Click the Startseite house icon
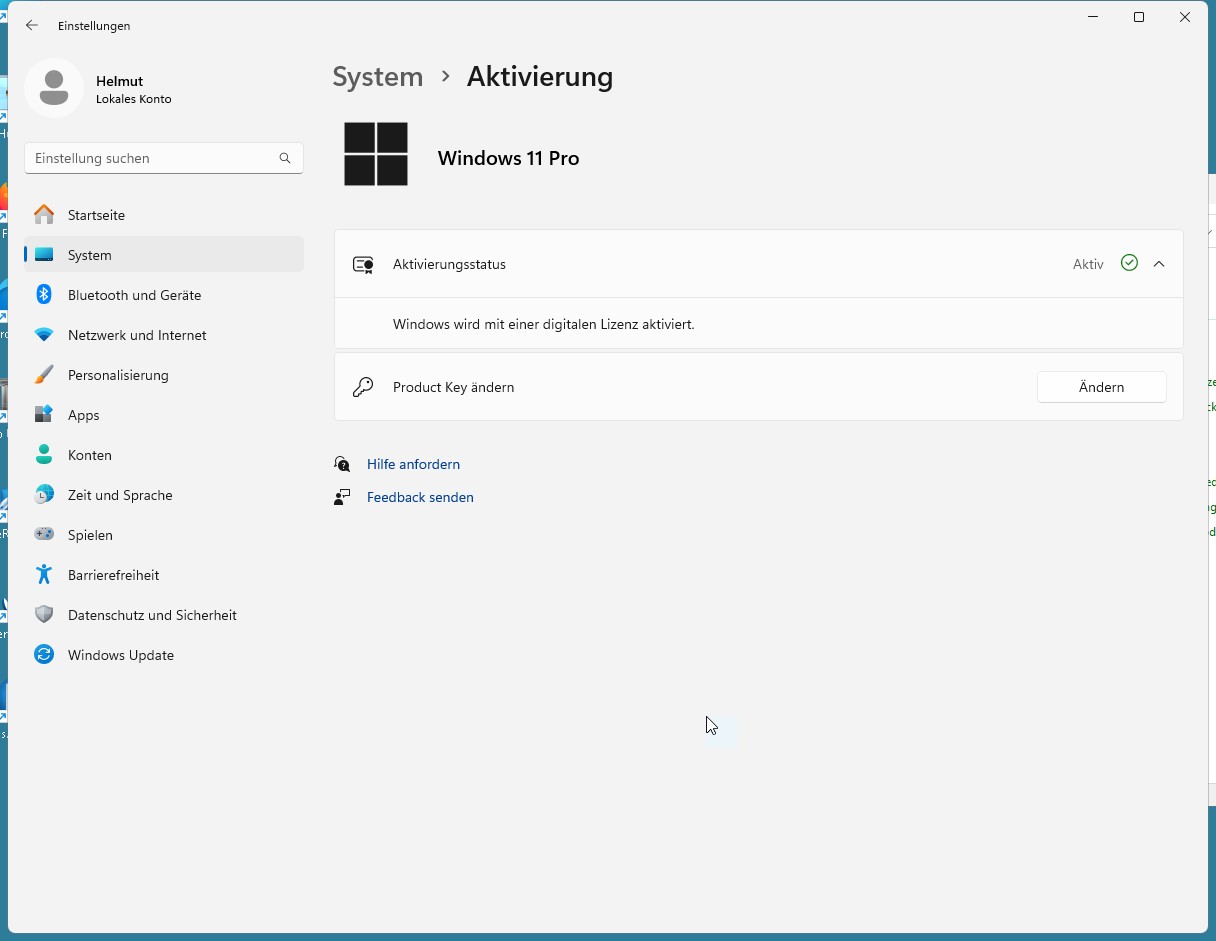This screenshot has height=941, width=1216. (44, 215)
